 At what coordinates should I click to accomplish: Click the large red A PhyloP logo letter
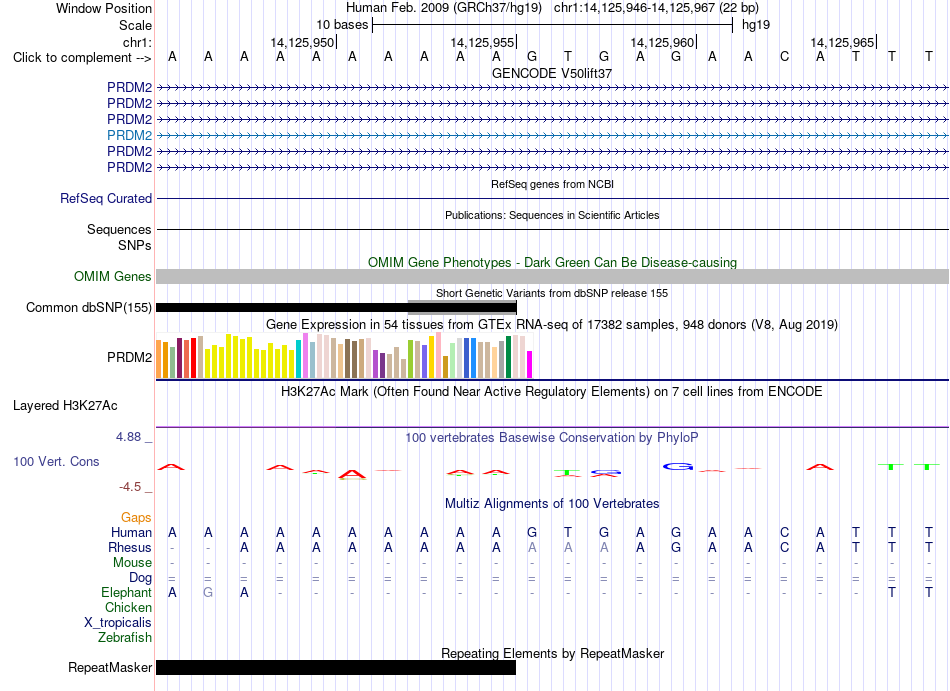pos(352,475)
